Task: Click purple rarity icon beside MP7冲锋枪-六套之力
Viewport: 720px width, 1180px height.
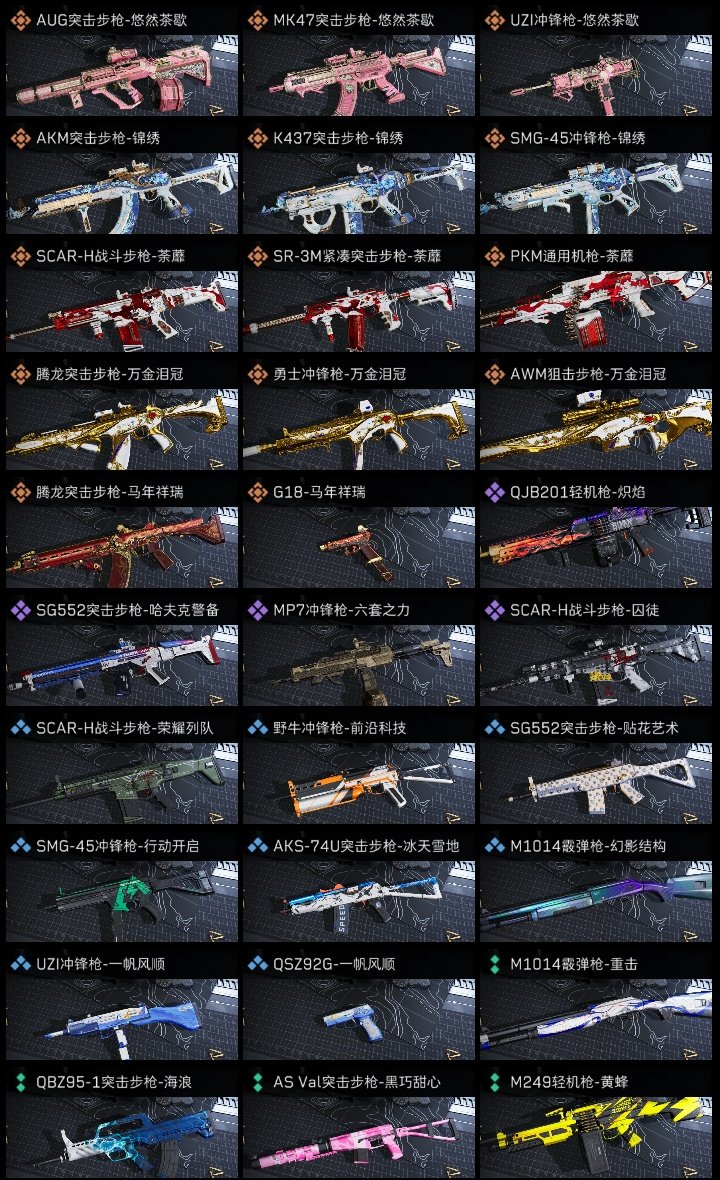Action: [257, 610]
